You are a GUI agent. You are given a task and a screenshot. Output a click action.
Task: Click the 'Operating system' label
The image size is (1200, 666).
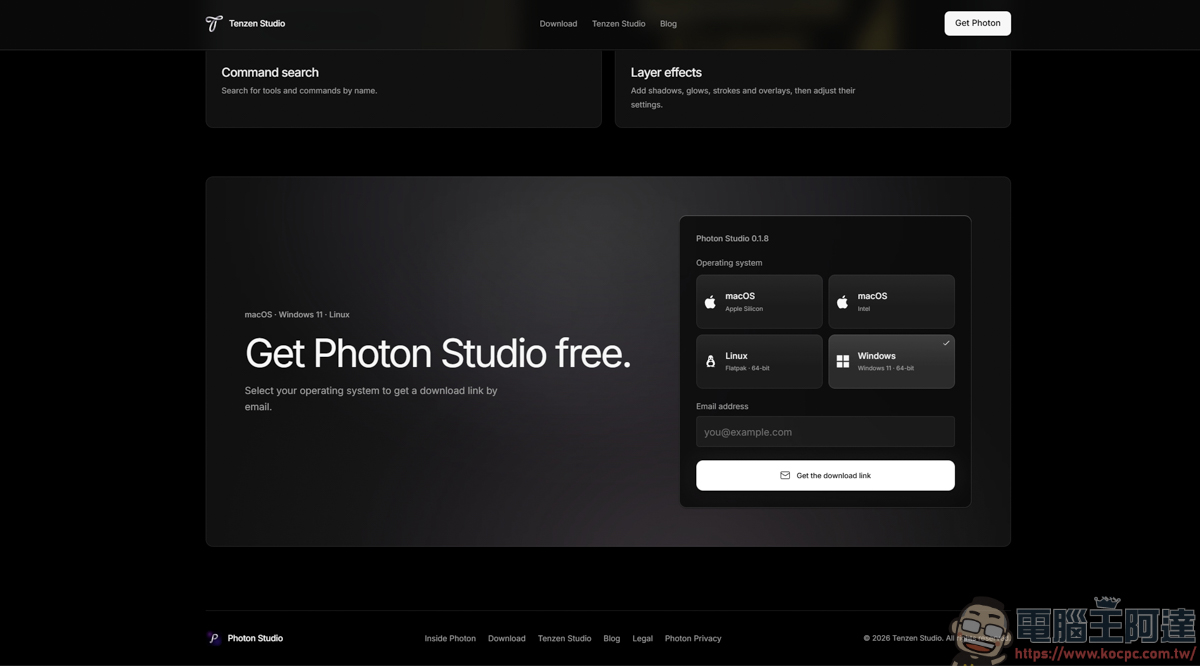pyautogui.click(x=729, y=263)
